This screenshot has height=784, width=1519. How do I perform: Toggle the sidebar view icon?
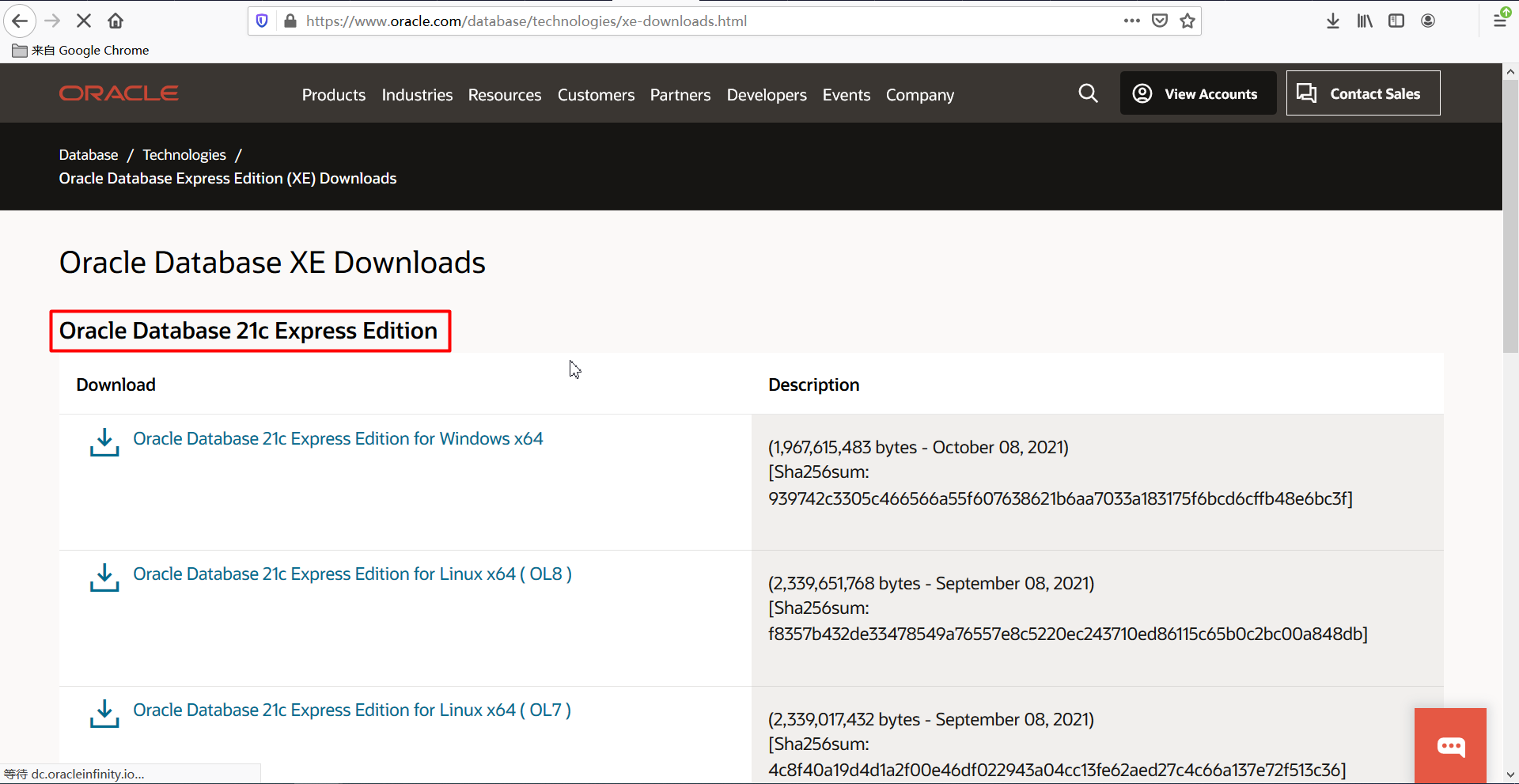click(1396, 21)
